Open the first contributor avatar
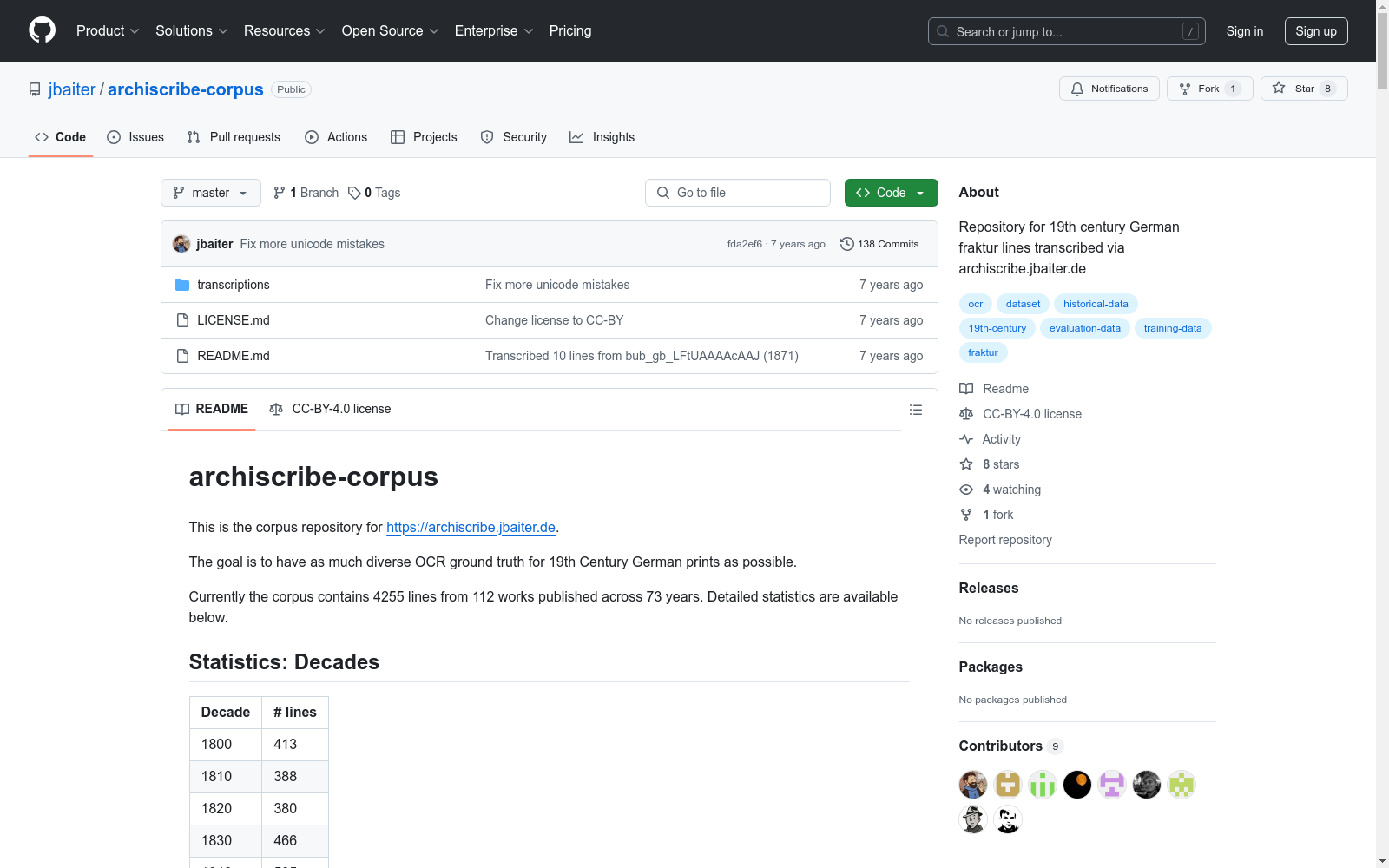1389x868 pixels. [973, 785]
